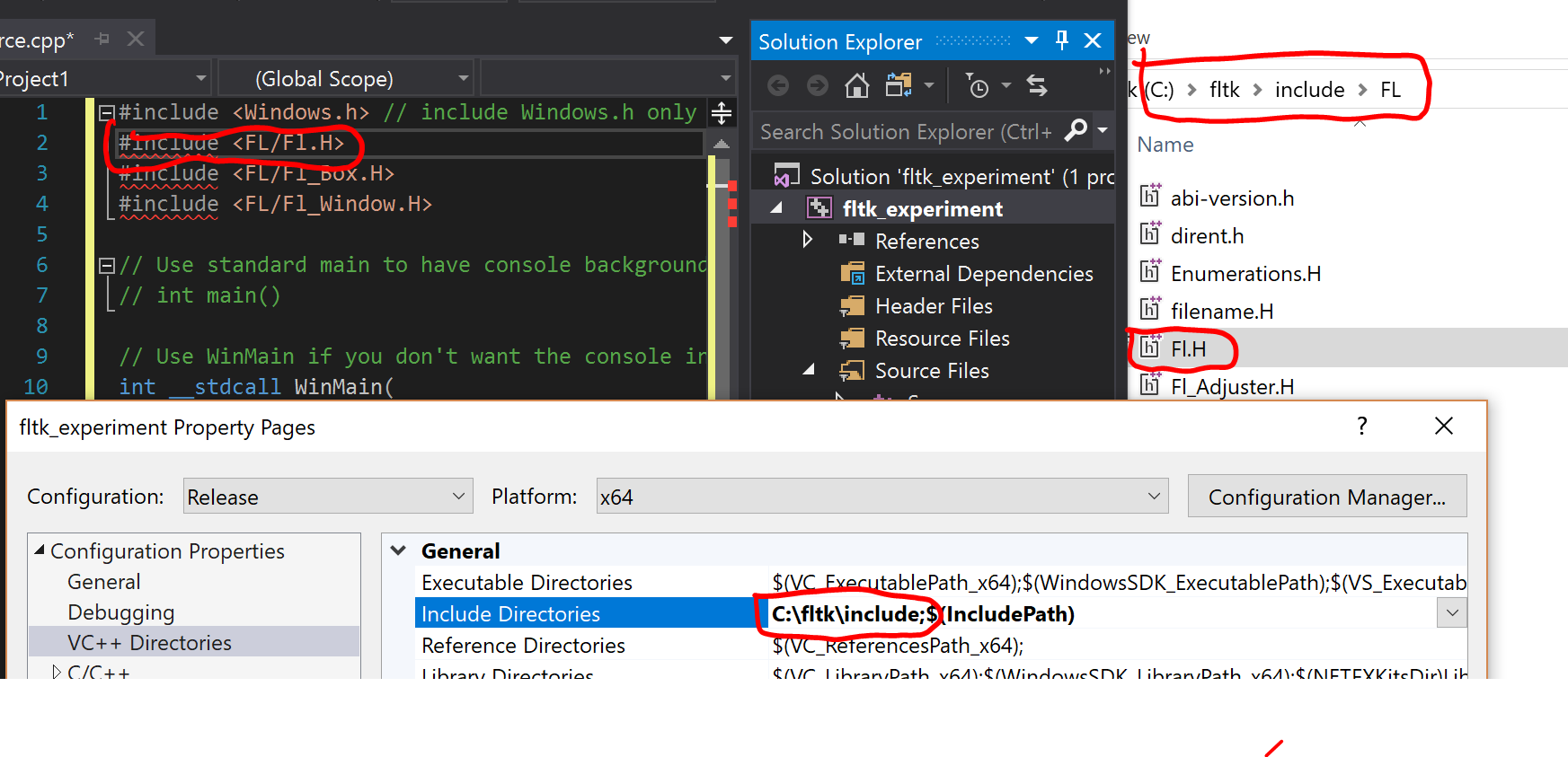Open the switch views icon in Solution Explorer

tap(899, 85)
